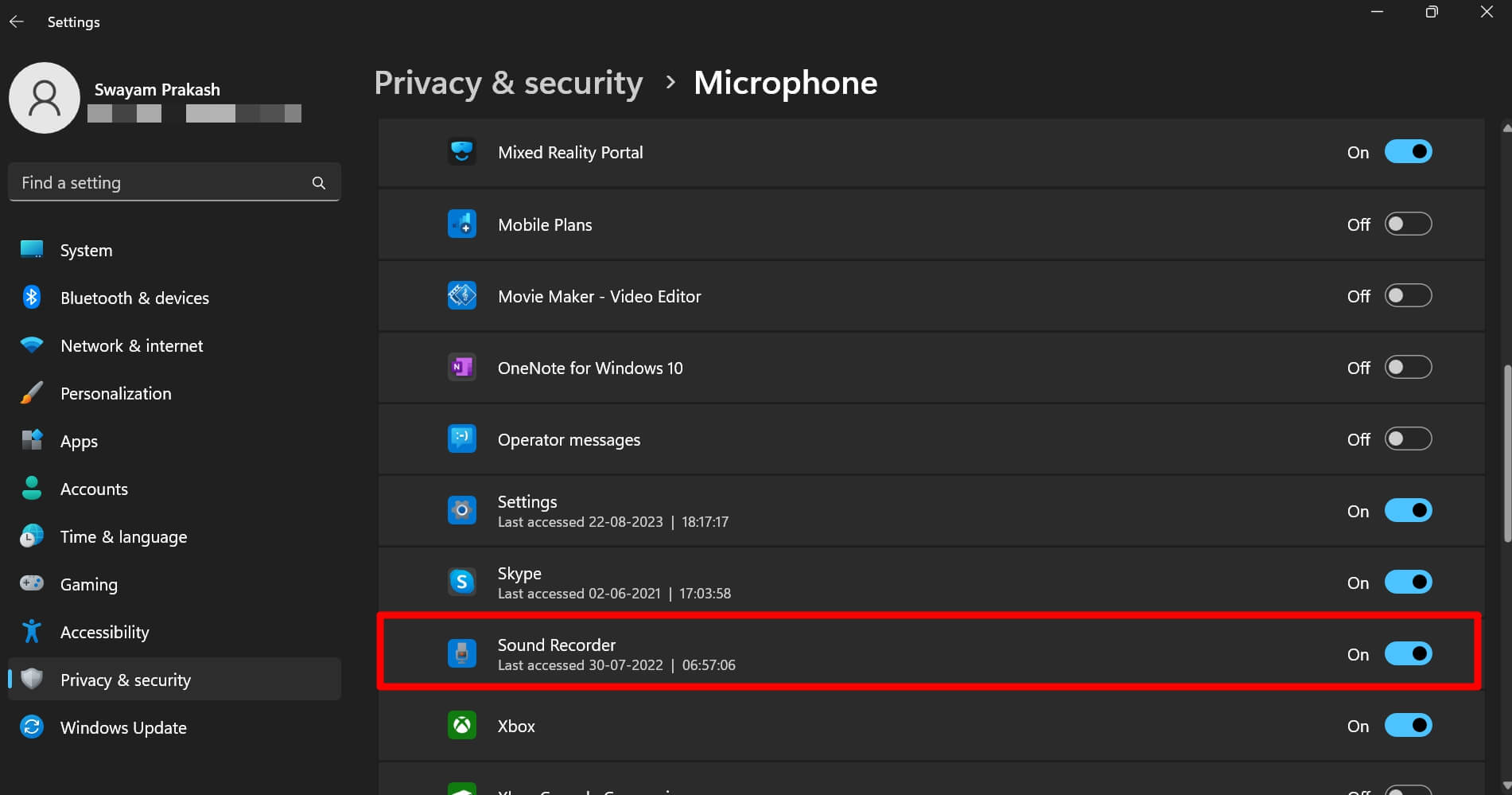Click the Mixed Reality Portal icon
Screen dimensions: 1512x795
[x=461, y=151]
